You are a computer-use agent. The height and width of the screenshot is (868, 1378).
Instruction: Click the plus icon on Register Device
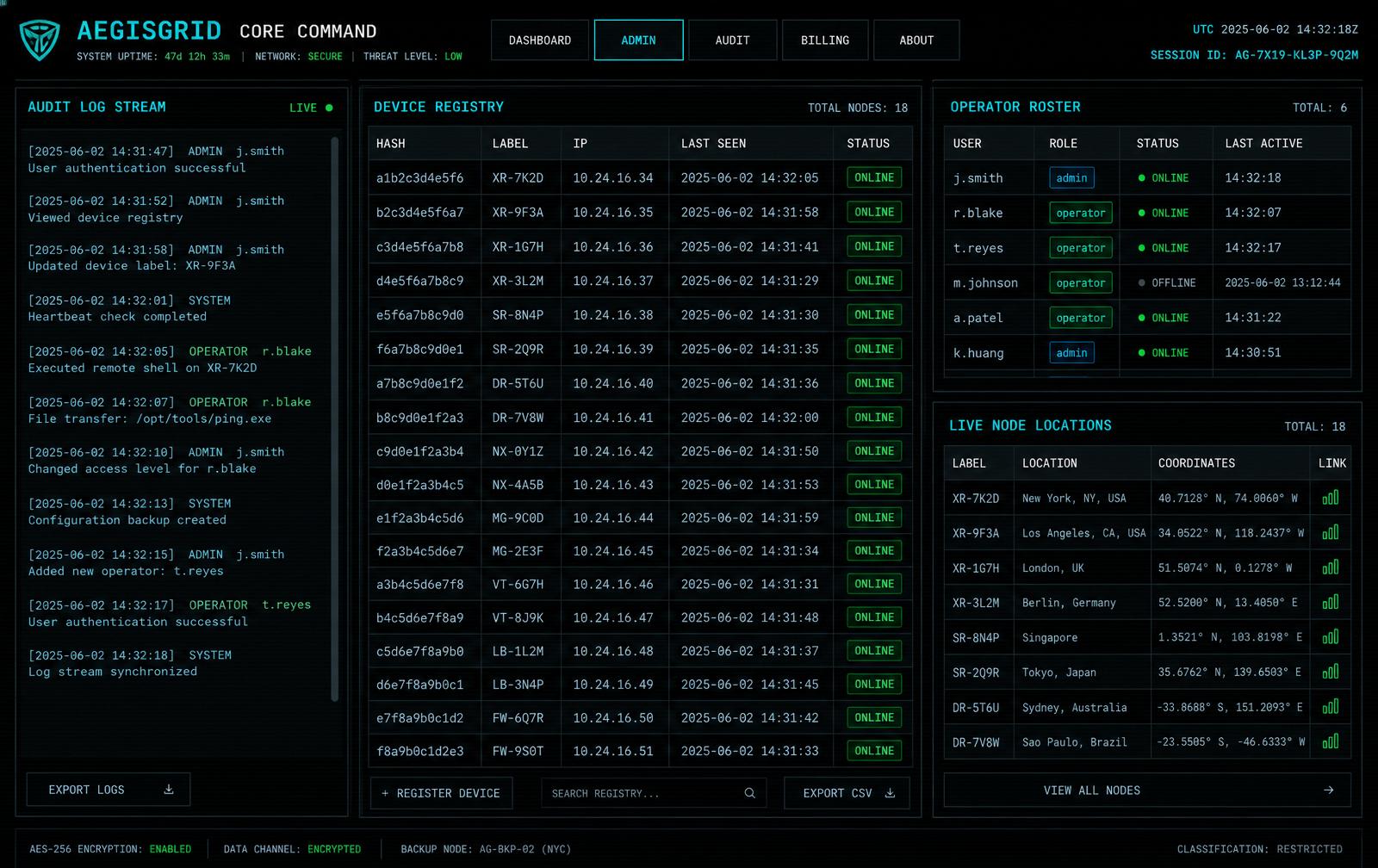tap(385, 793)
